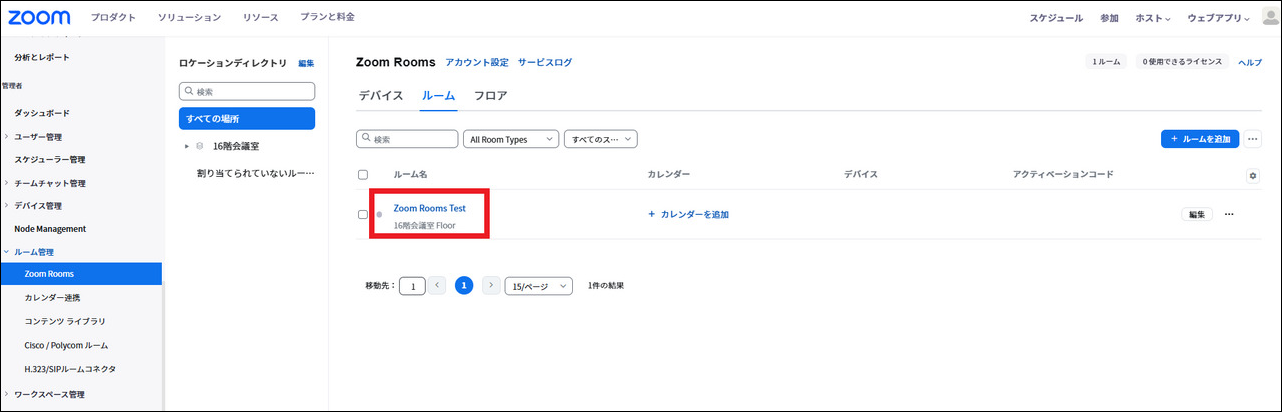1282x412 pixels.
Task: Click the ヘルプ link
Action: click(x=1250, y=62)
